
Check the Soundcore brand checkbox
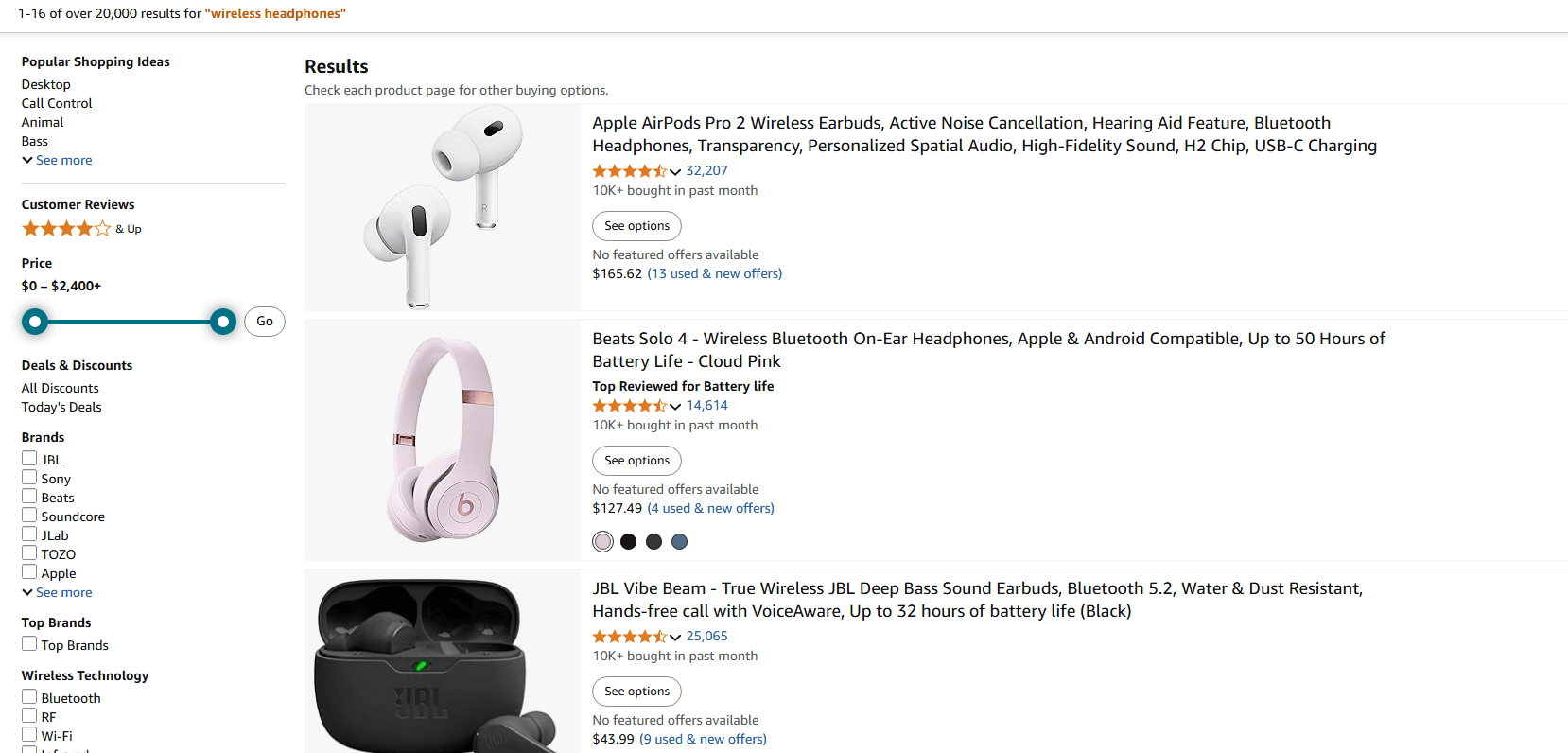tap(29, 516)
